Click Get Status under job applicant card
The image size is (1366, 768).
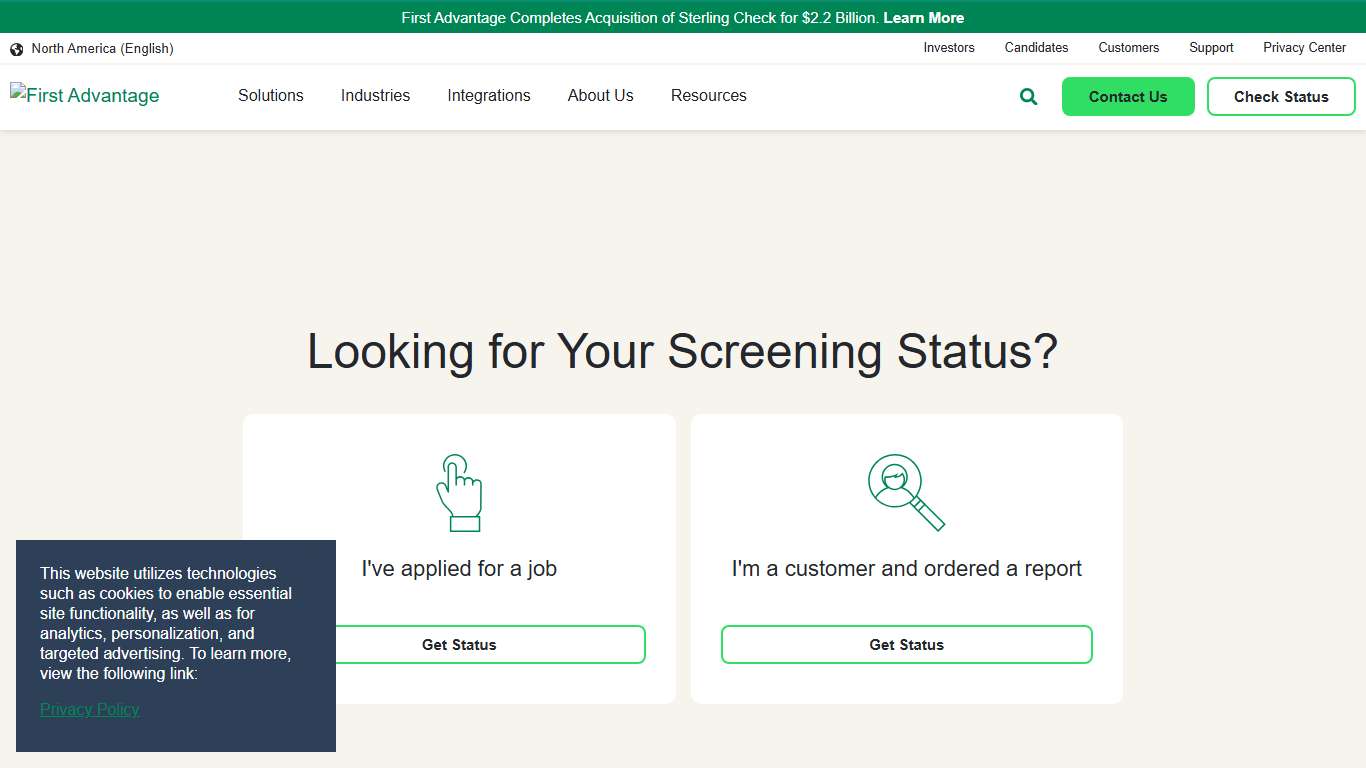point(459,644)
